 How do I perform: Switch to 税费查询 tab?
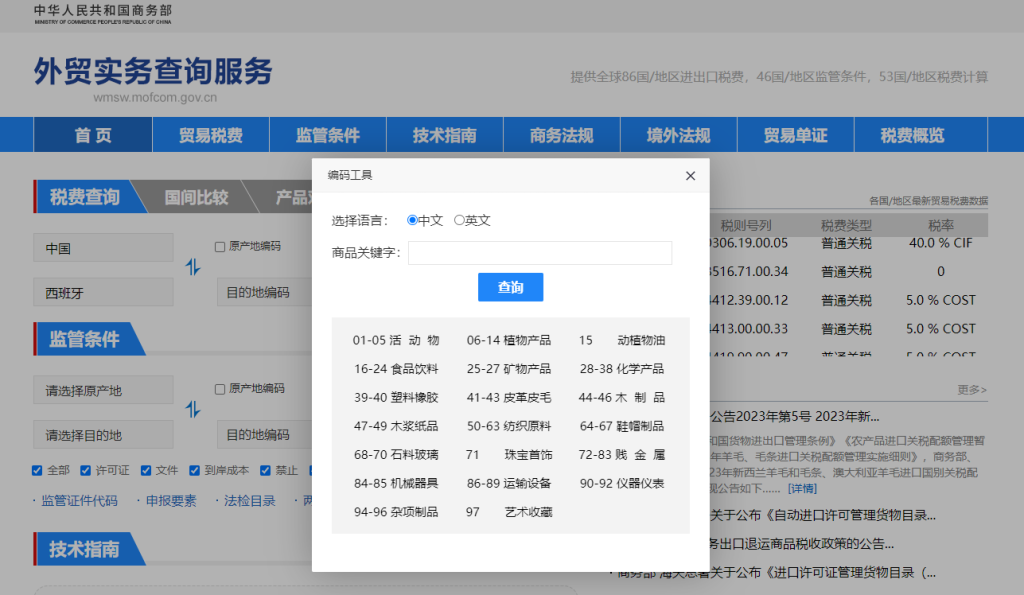pos(85,197)
